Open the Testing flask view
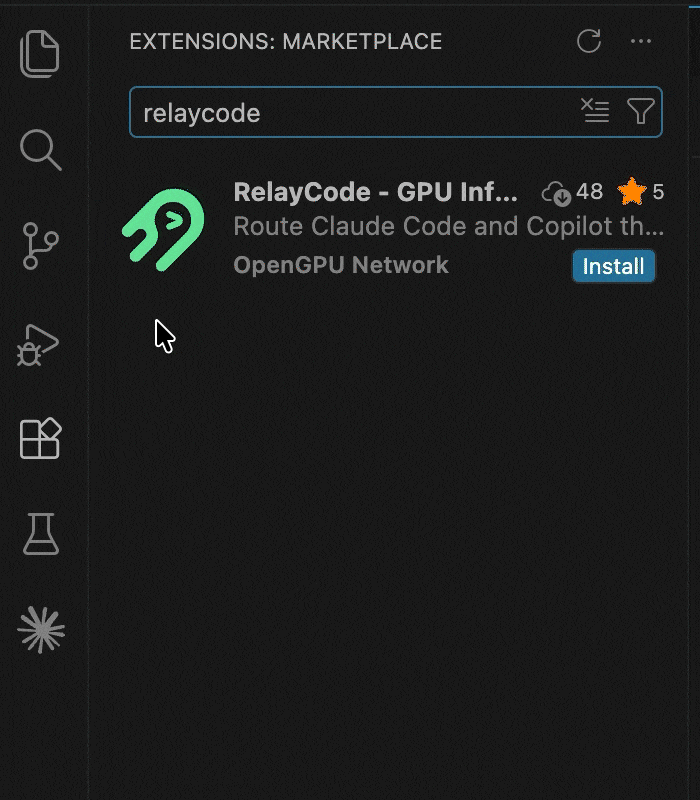The width and height of the screenshot is (700, 800). click(x=41, y=534)
